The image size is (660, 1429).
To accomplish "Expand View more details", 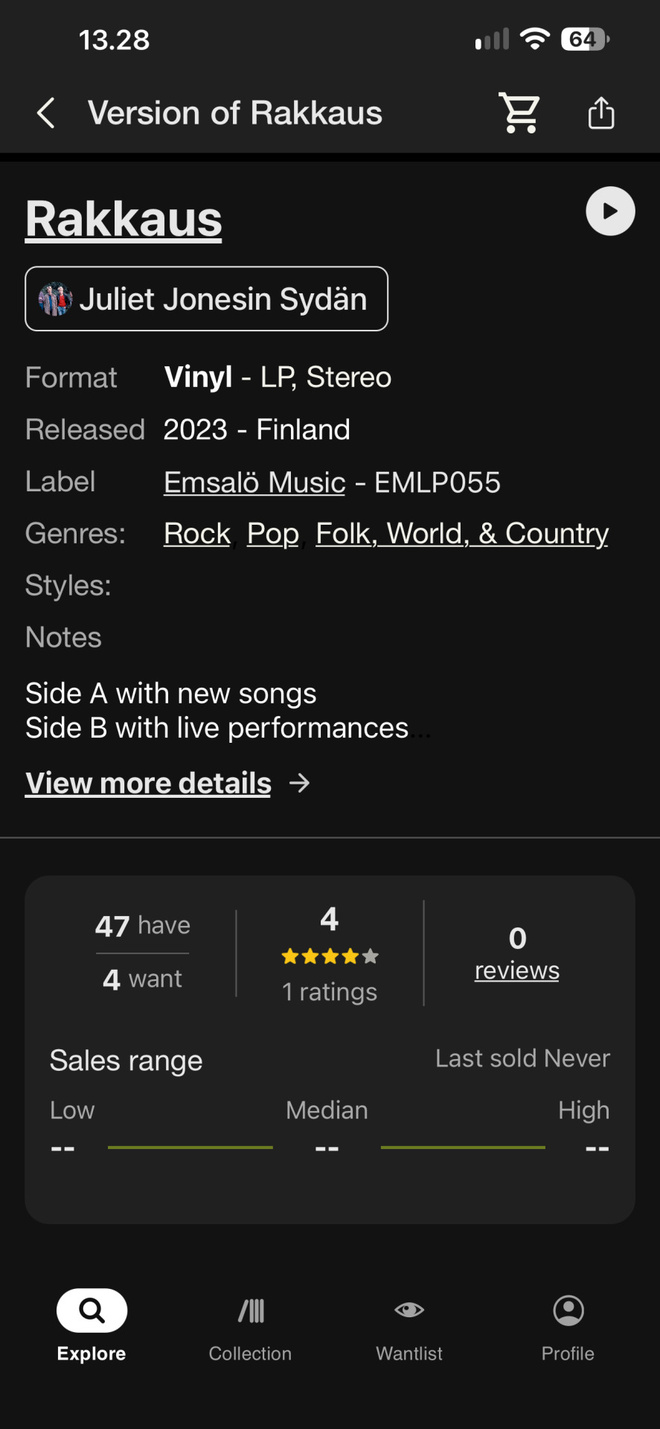I will click(148, 783).
